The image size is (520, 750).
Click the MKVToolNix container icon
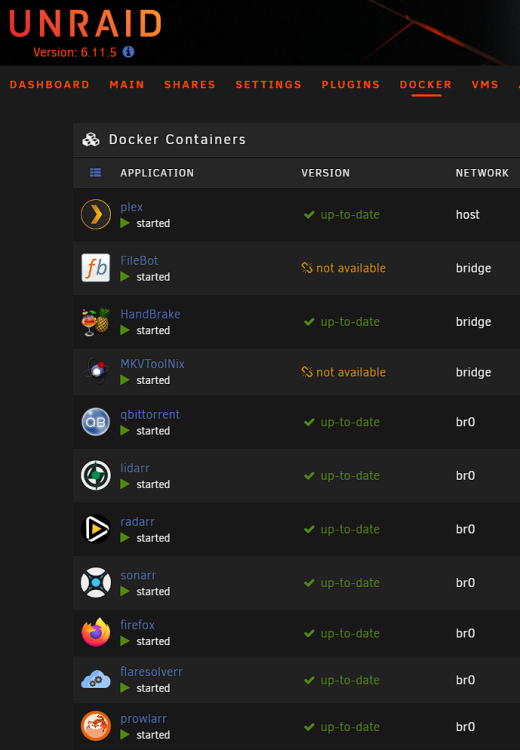(96, 371)
